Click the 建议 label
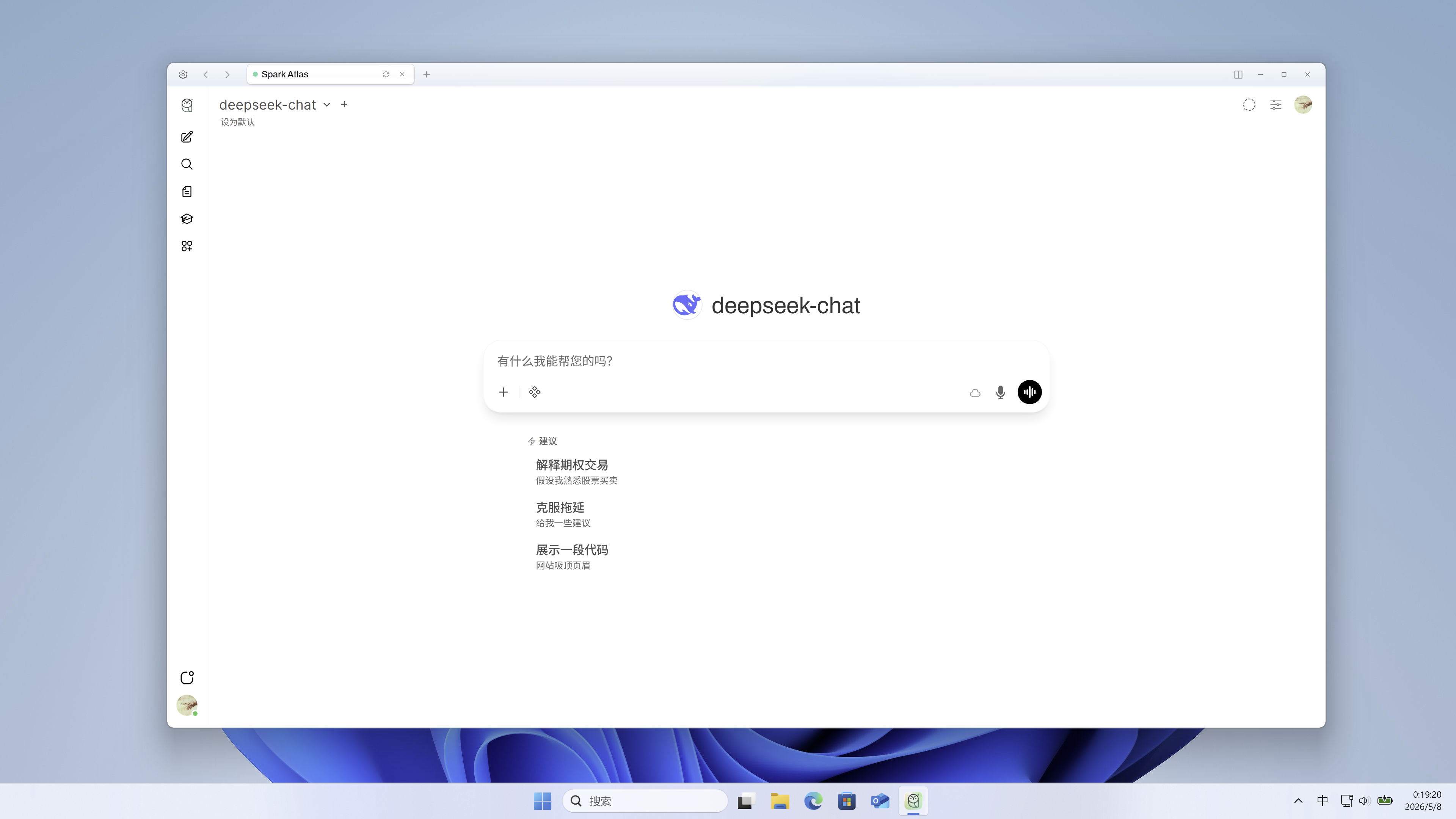The height and width of the screenshot is (819, 1456). (548, 441)
